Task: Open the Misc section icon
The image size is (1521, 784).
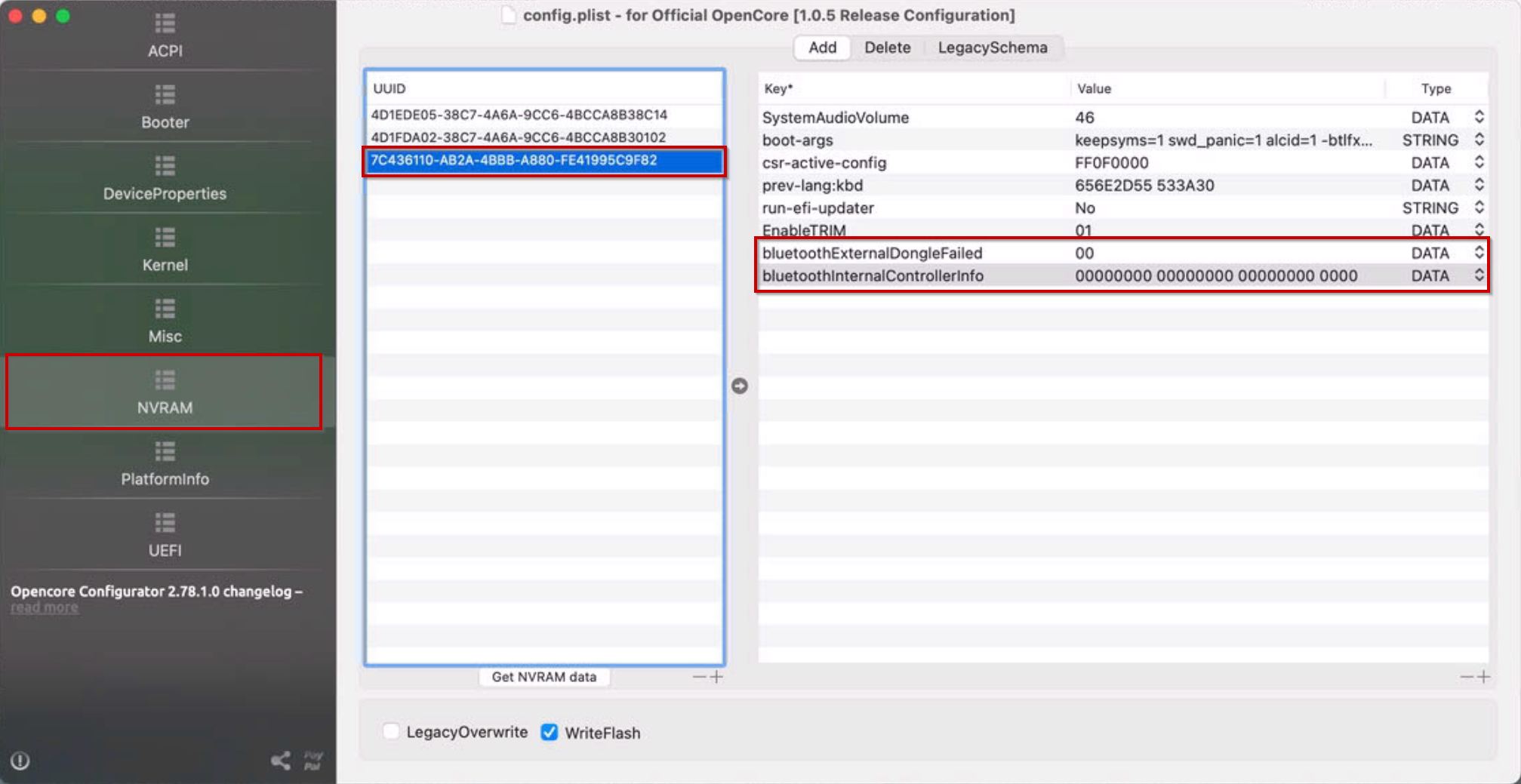Action: [x=165, y=309]
